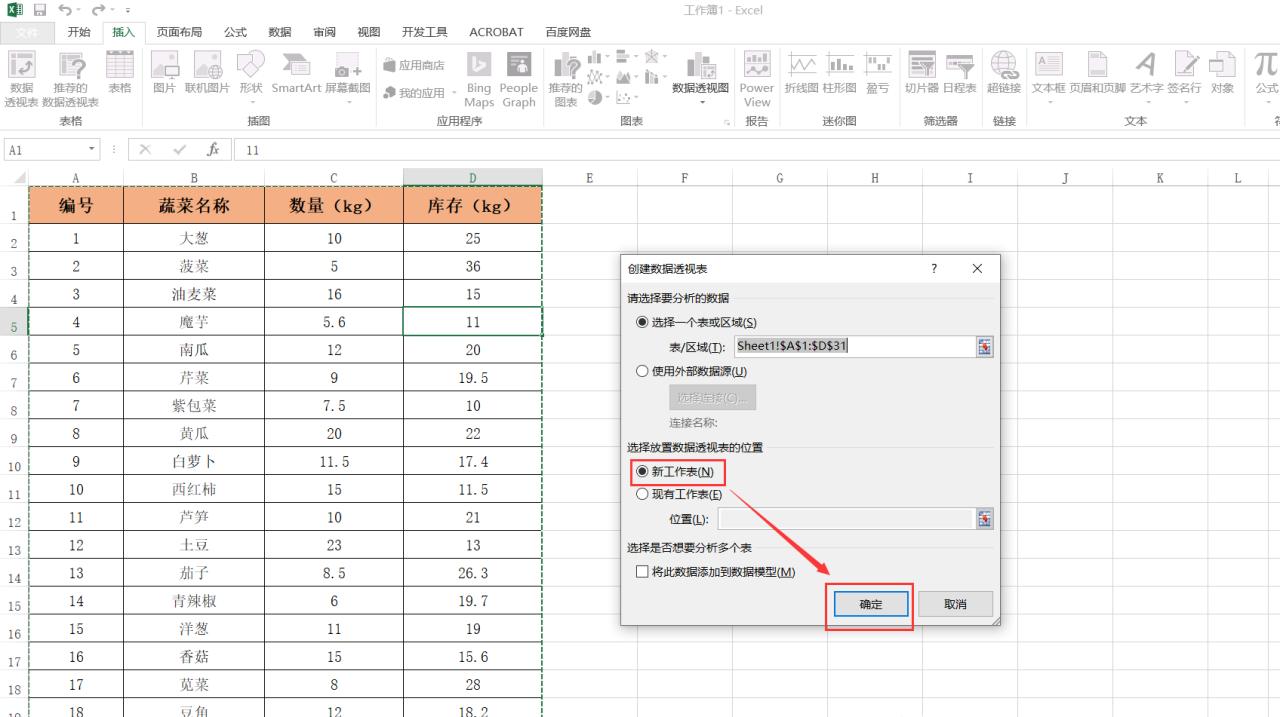Click the Object (对象) icon
The width and height of the screenshot is (1280, 717).
(1222, 72)
